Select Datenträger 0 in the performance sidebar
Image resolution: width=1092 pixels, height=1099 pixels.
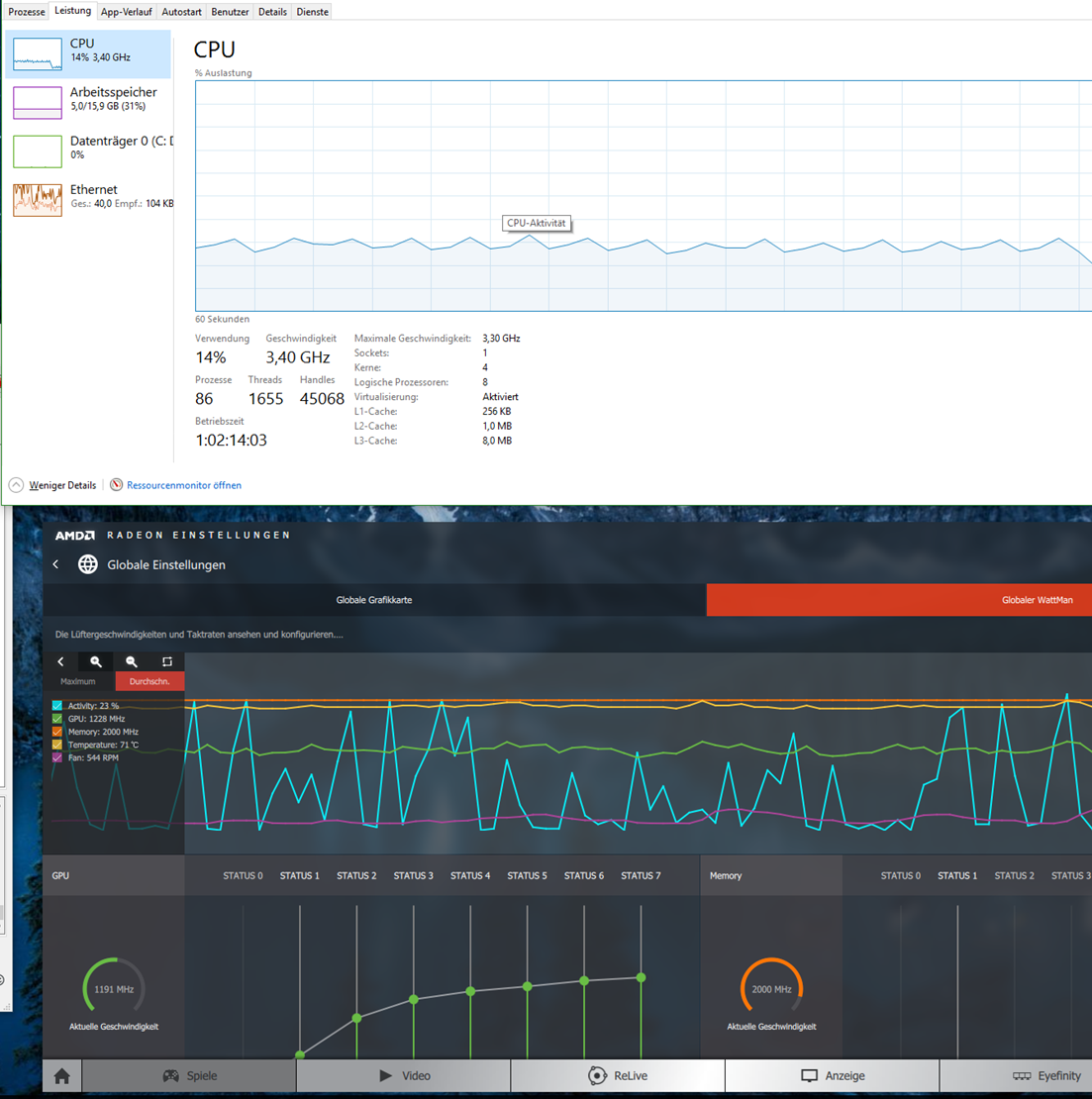pyautogui.click(x=88, y=151)
